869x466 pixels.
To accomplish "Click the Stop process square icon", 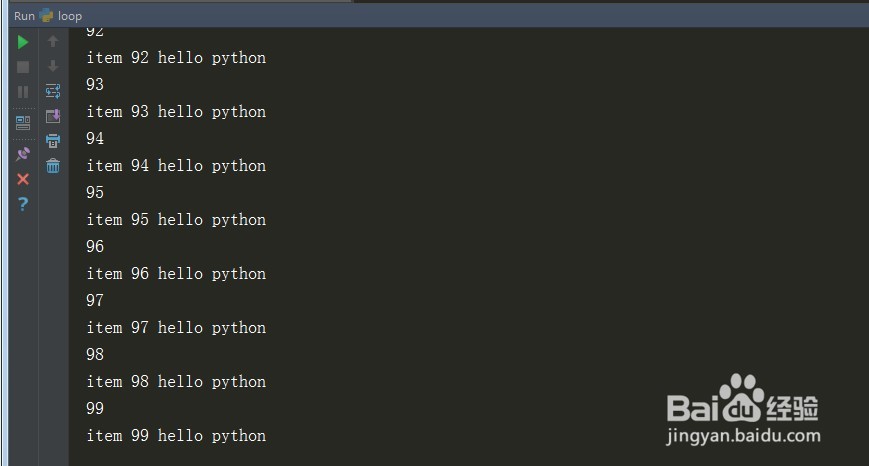I will [x=23, y=67].
